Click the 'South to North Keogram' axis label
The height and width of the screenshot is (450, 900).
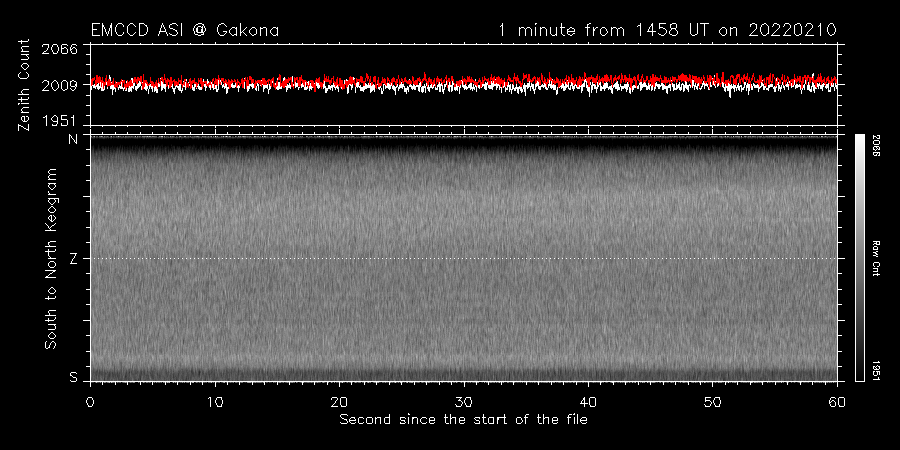pos(51,258)
